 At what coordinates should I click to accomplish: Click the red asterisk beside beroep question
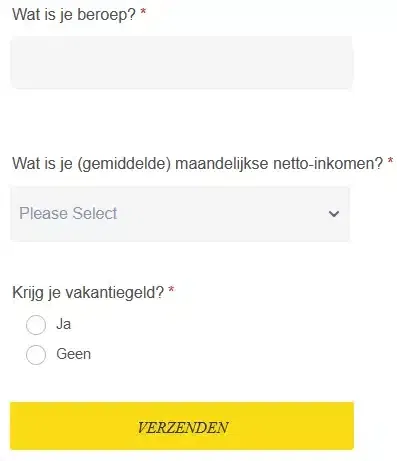pos(143,12)
